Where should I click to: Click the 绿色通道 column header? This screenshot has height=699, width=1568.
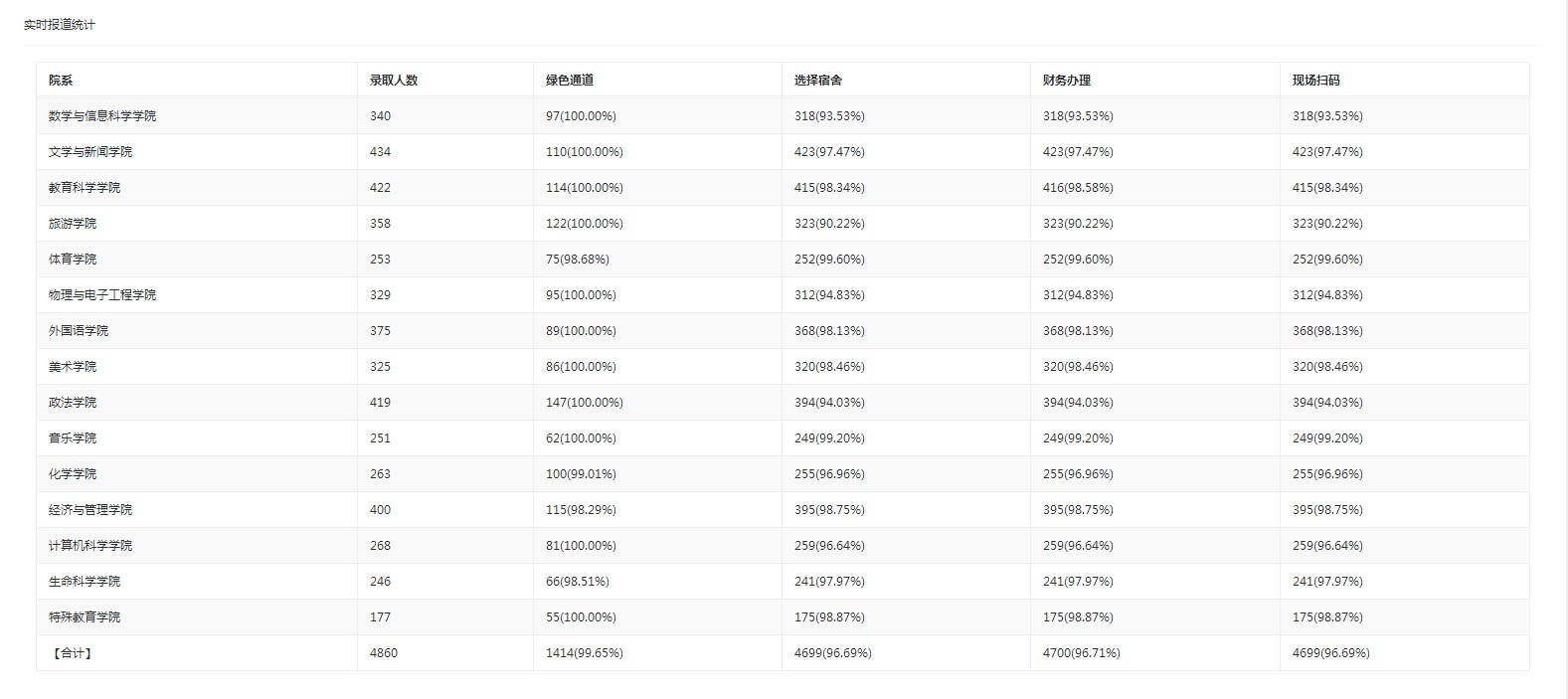[x=570, y=81]
